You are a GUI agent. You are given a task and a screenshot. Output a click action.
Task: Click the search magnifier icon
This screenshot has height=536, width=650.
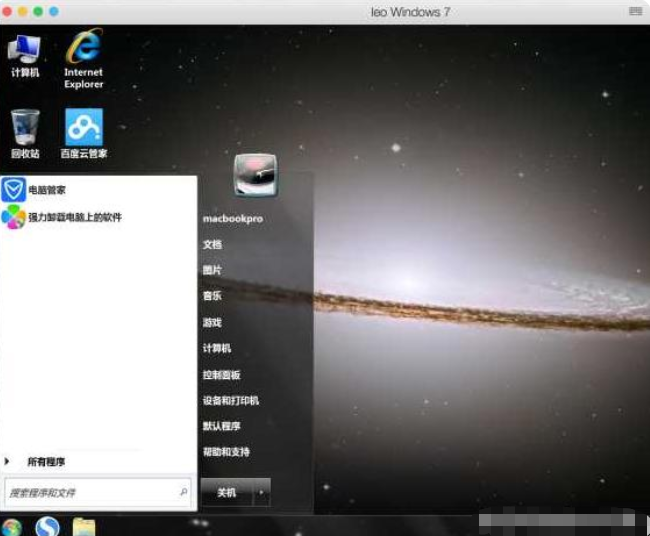click(184, 492)
